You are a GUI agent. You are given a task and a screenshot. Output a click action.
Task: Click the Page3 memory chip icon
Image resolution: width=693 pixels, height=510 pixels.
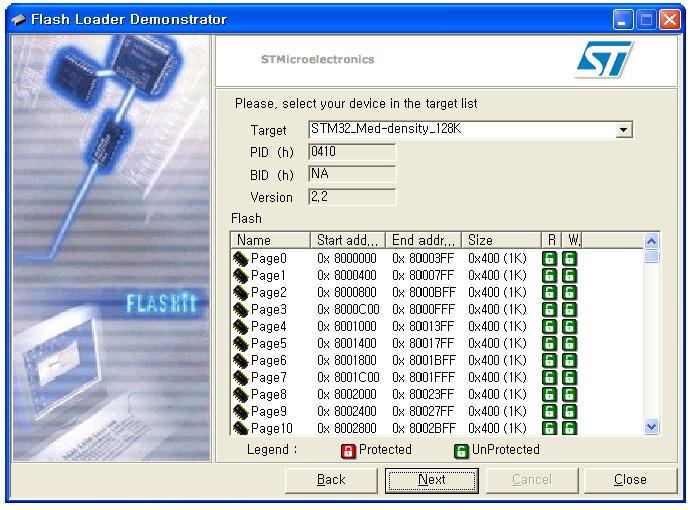[x=241, y=309]
